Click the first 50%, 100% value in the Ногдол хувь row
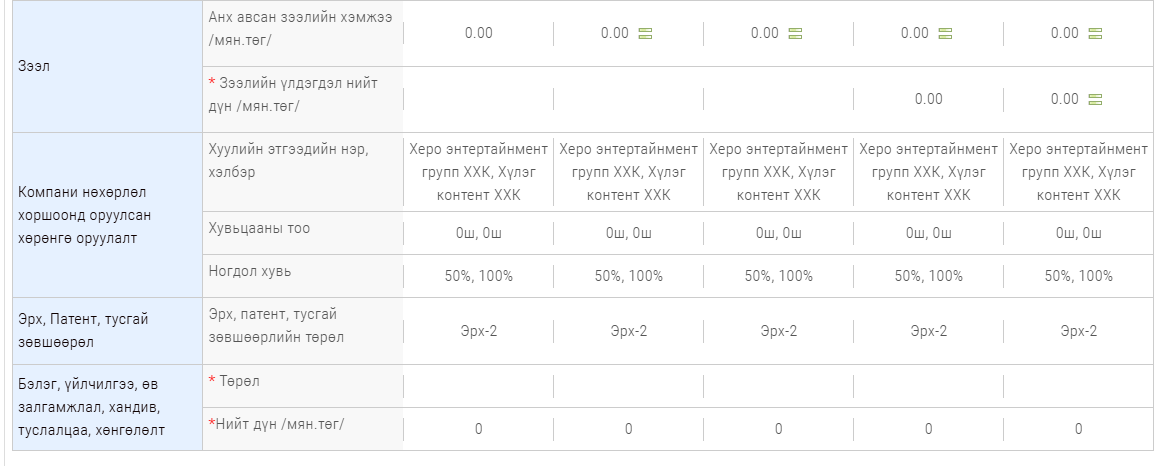Screen dimensions: 1168x466 click(x=478, y=276)
